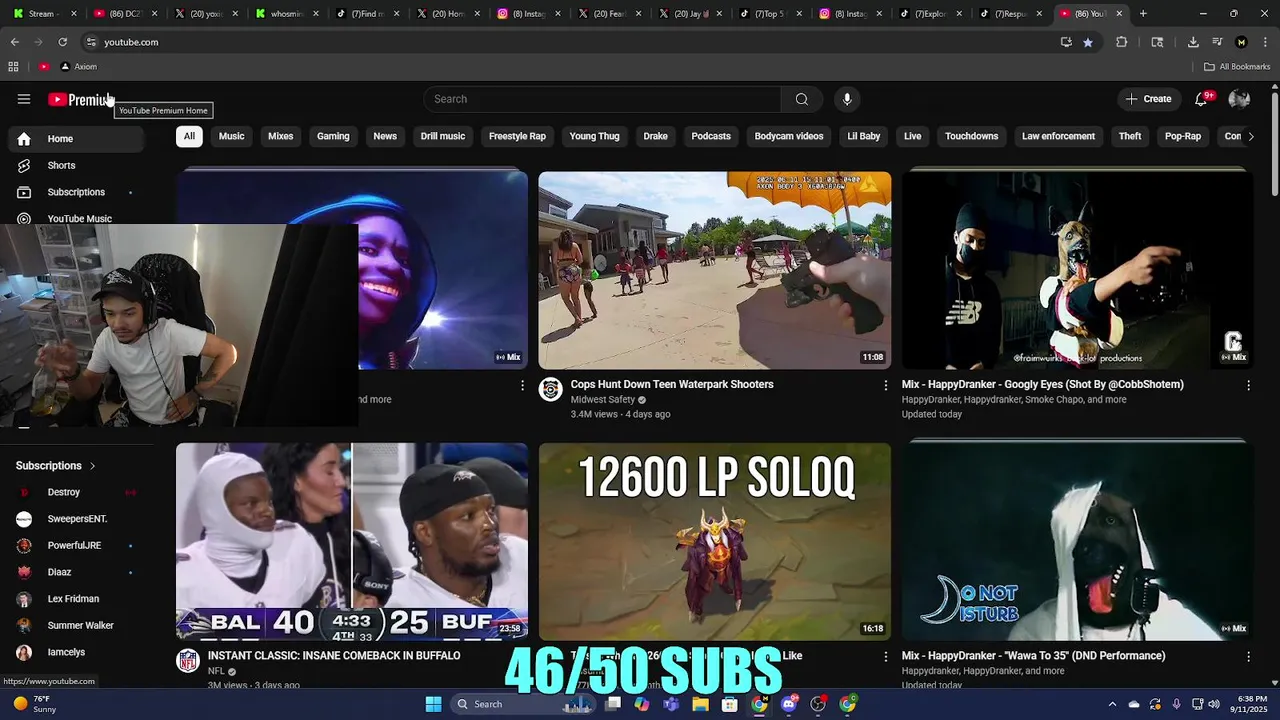1280x720 pixels.
Task: Expand the Subscriptions section chevron
Action: (92, 466)
